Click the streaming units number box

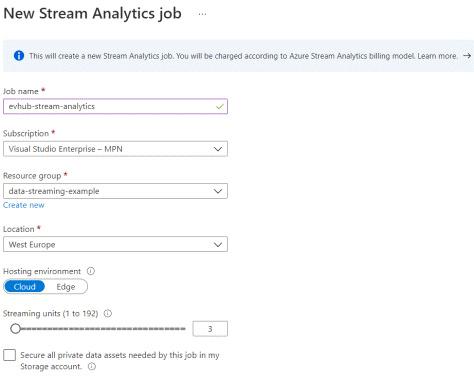tap(210, 329)
